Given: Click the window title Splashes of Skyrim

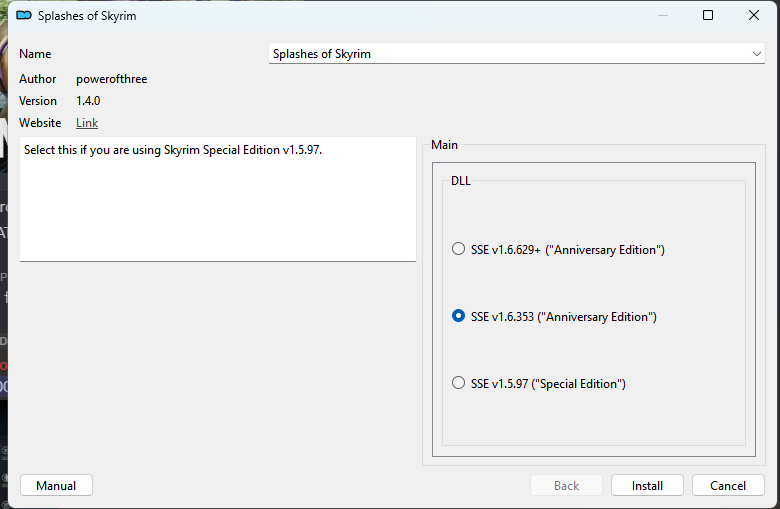Looking at the screenshot, I should pos(87,16).
